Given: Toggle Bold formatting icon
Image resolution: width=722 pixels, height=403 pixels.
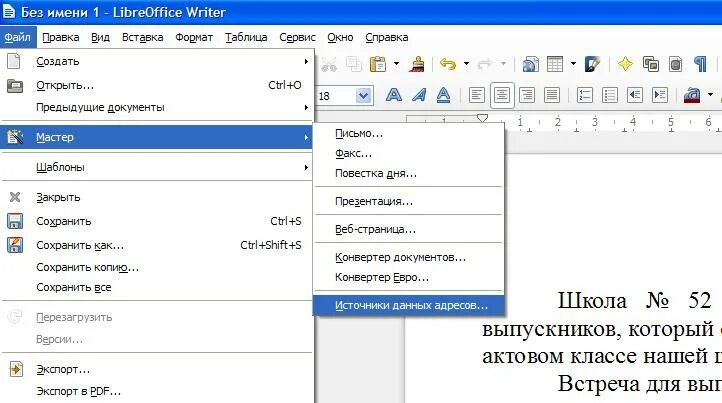Looking at the screenshot, I should pos(394,95).
